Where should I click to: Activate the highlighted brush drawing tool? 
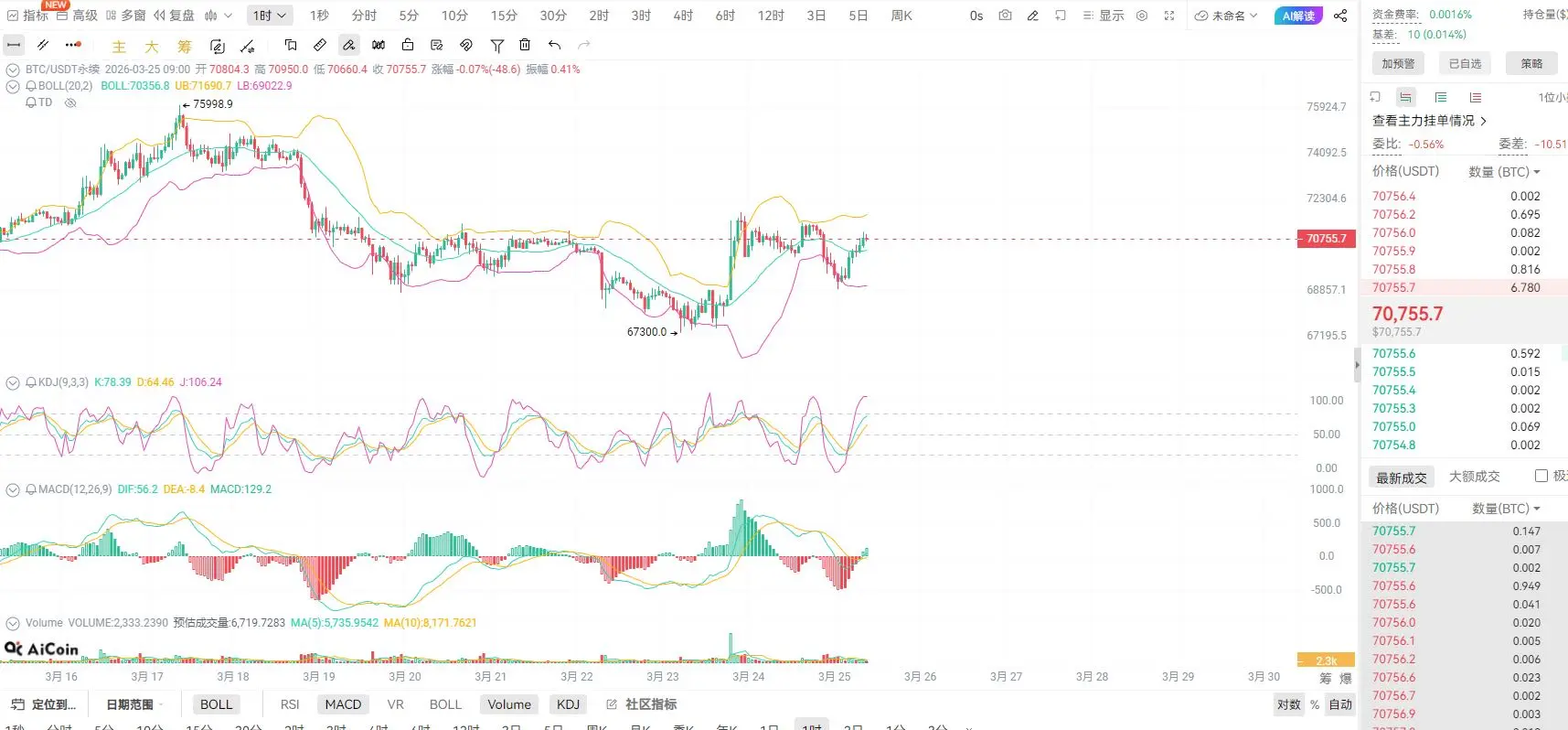tap(349, 45)
